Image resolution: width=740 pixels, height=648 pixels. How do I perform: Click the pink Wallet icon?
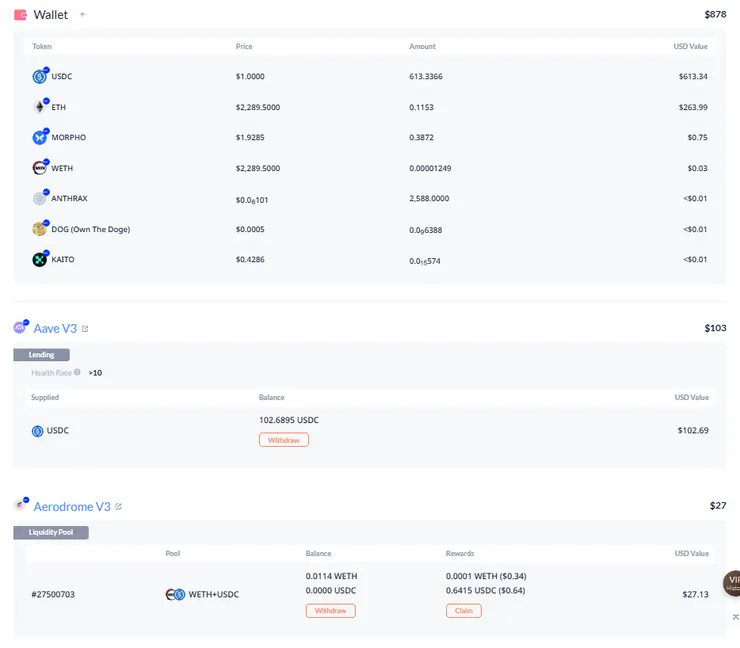pos(20,15)
